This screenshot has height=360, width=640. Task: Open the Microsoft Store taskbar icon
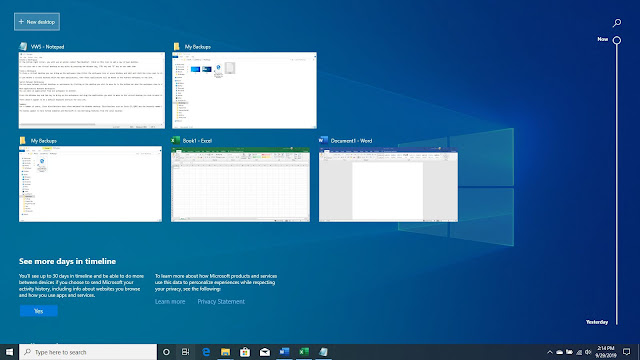[245, 352]
